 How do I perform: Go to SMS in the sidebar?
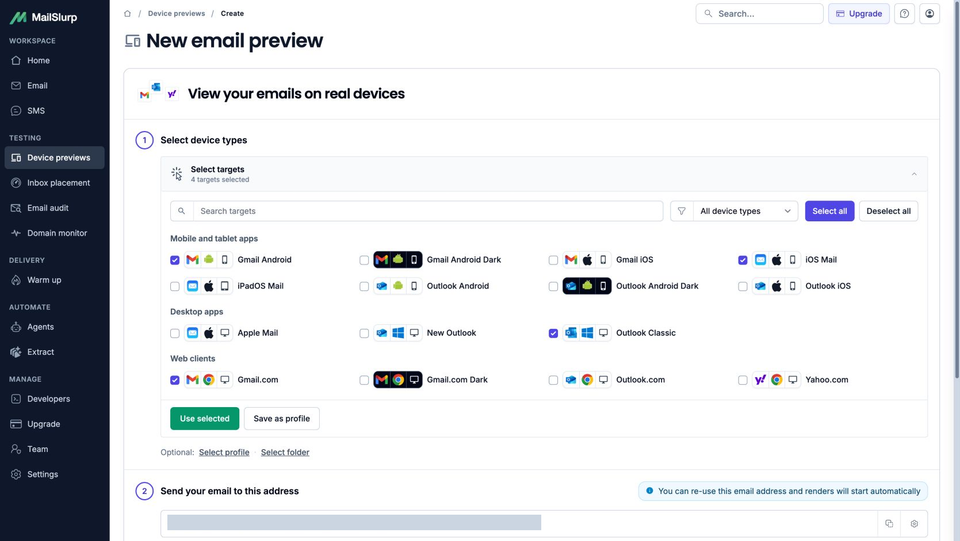[54, 111]
